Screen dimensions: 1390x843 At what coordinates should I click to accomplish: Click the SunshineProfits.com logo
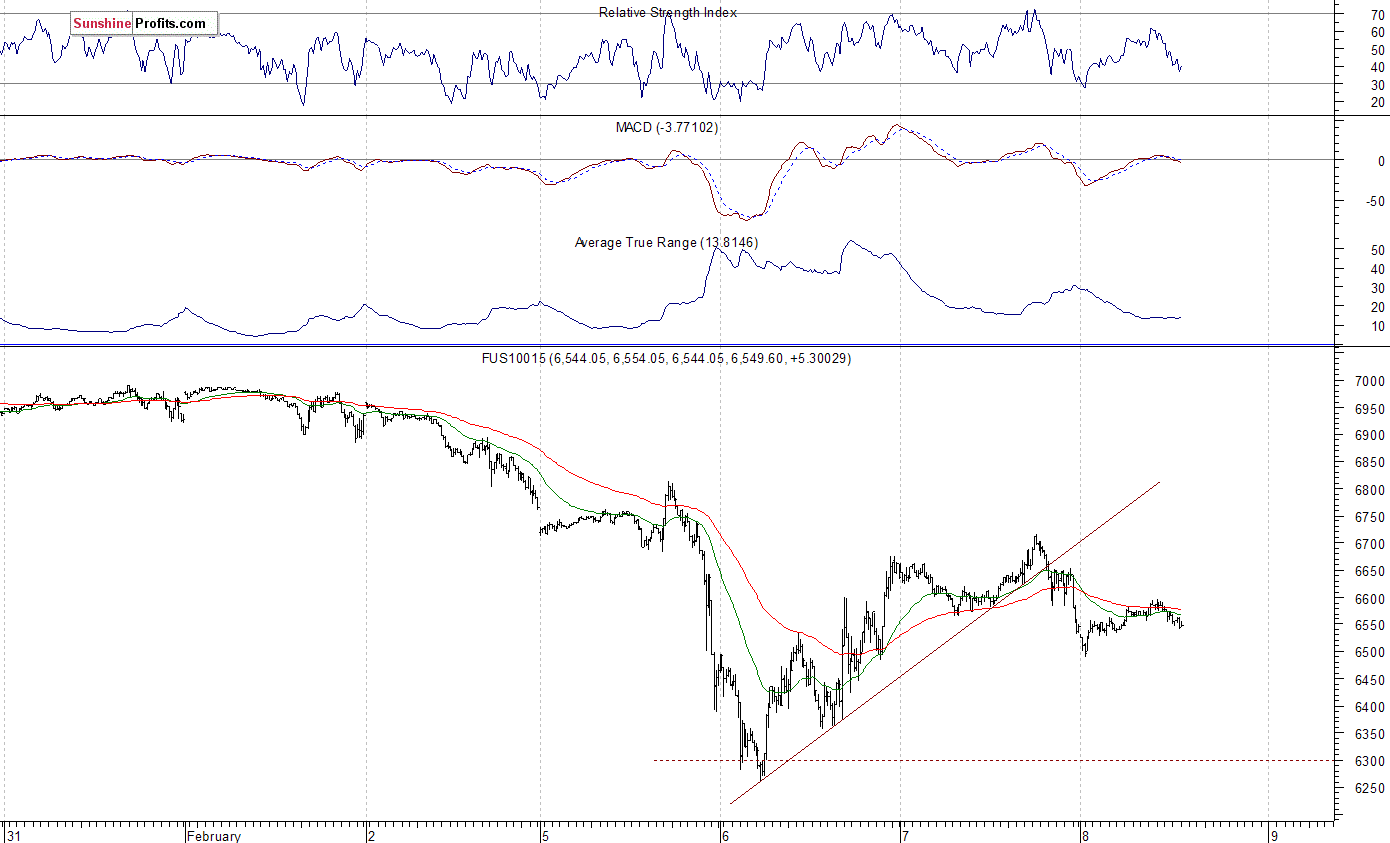pyautogui.click(x=144, y=23)
